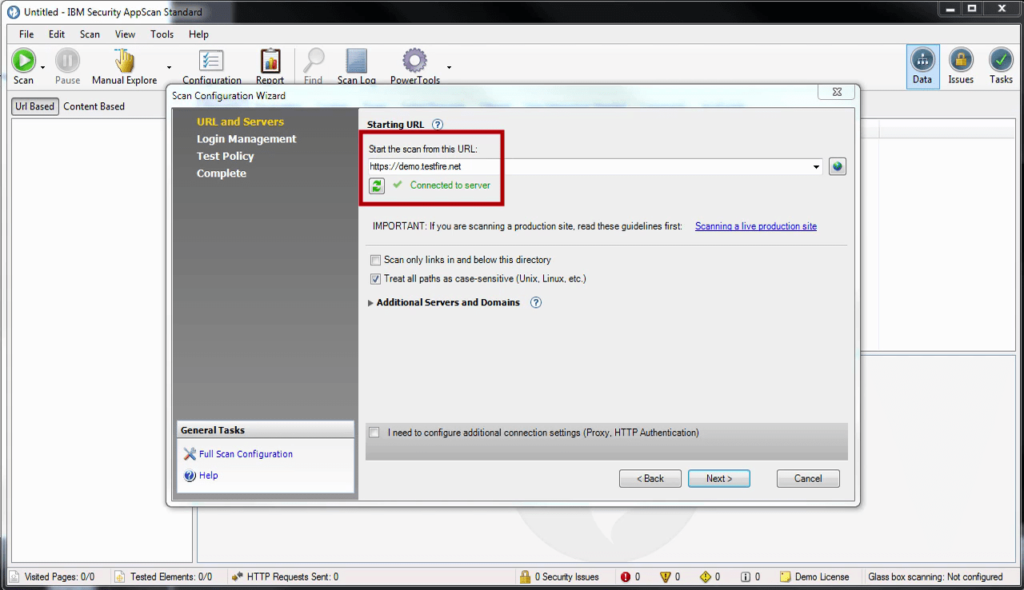Screen dimensions: 1024x590
Task: Open the starting URL dropdown arrow
Action: pos(816,167)
